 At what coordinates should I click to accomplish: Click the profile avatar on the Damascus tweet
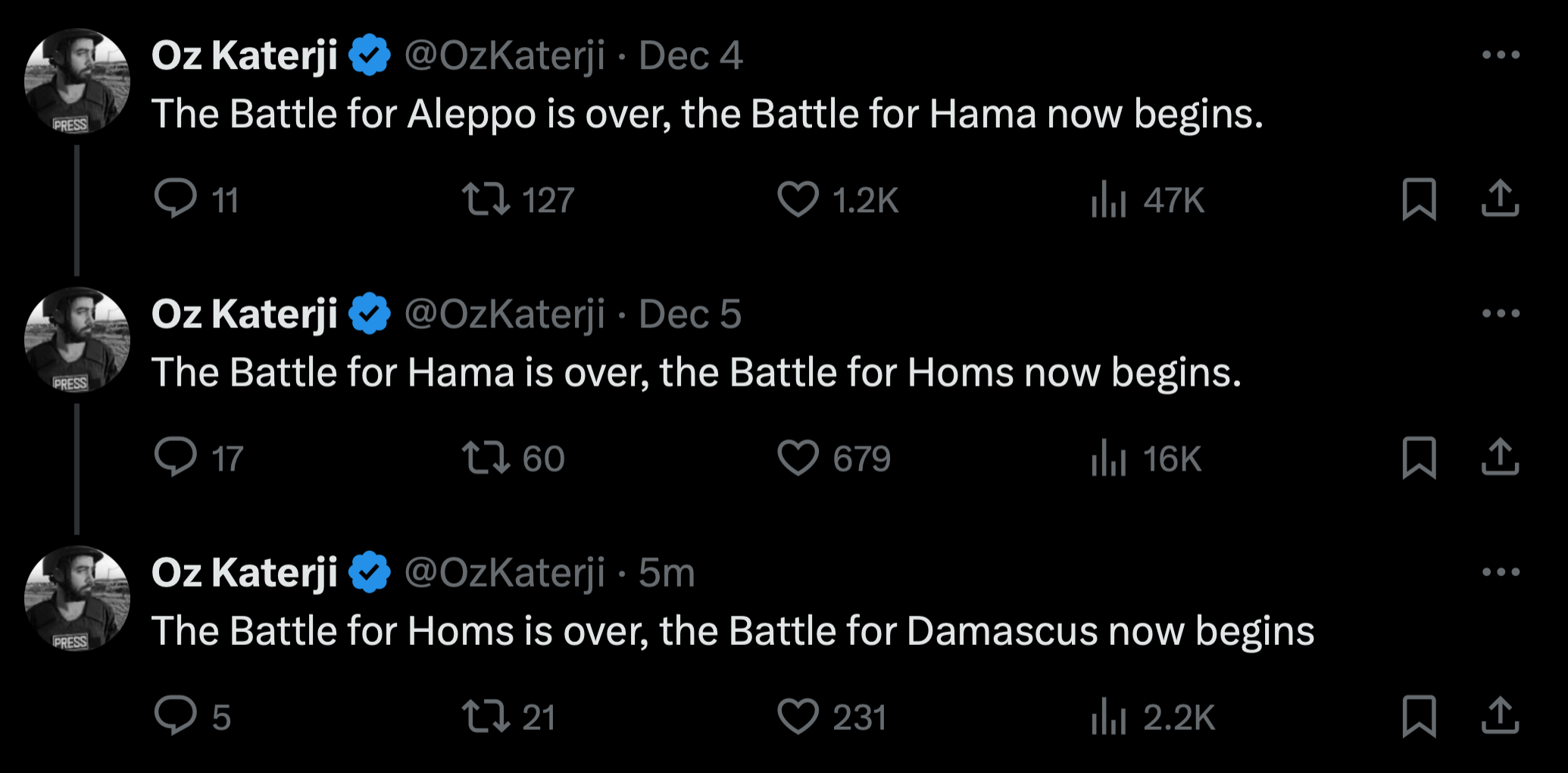click(x=77, y=598)
